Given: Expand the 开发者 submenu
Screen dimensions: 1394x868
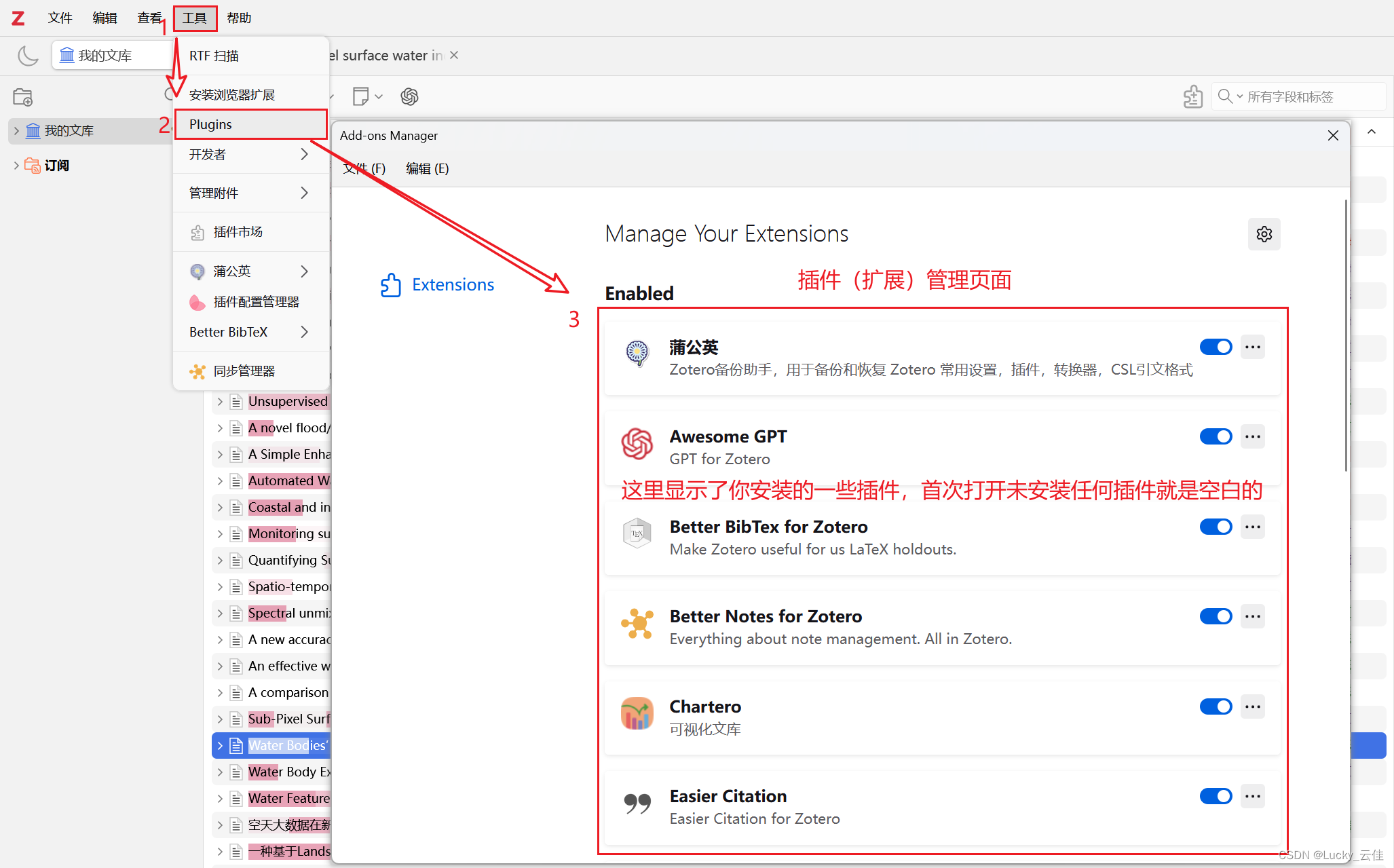Looking at the screenshot, I should pos(305,155).
